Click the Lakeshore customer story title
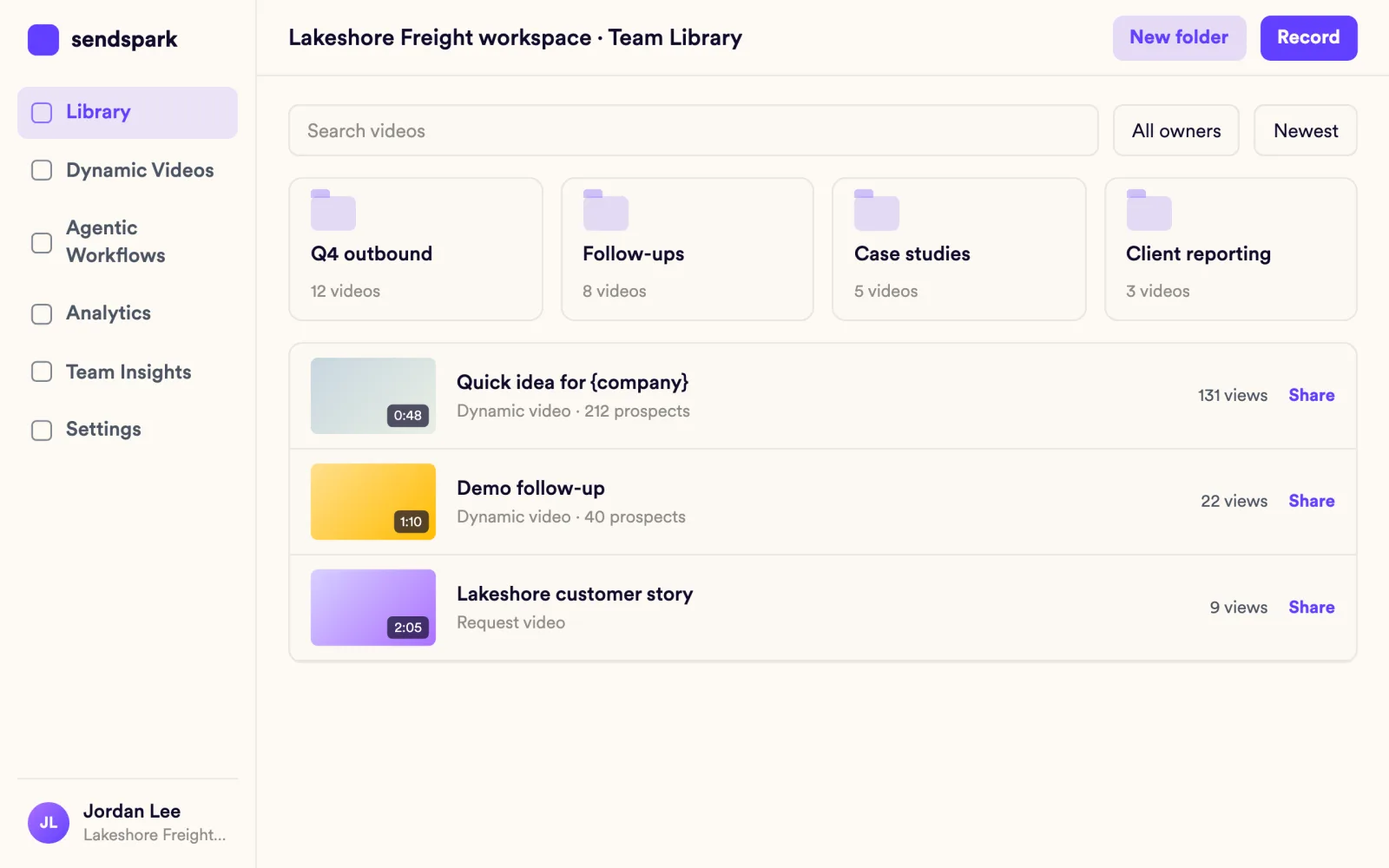This screenshot has width=1389, height=868. (x=575, y=595)
